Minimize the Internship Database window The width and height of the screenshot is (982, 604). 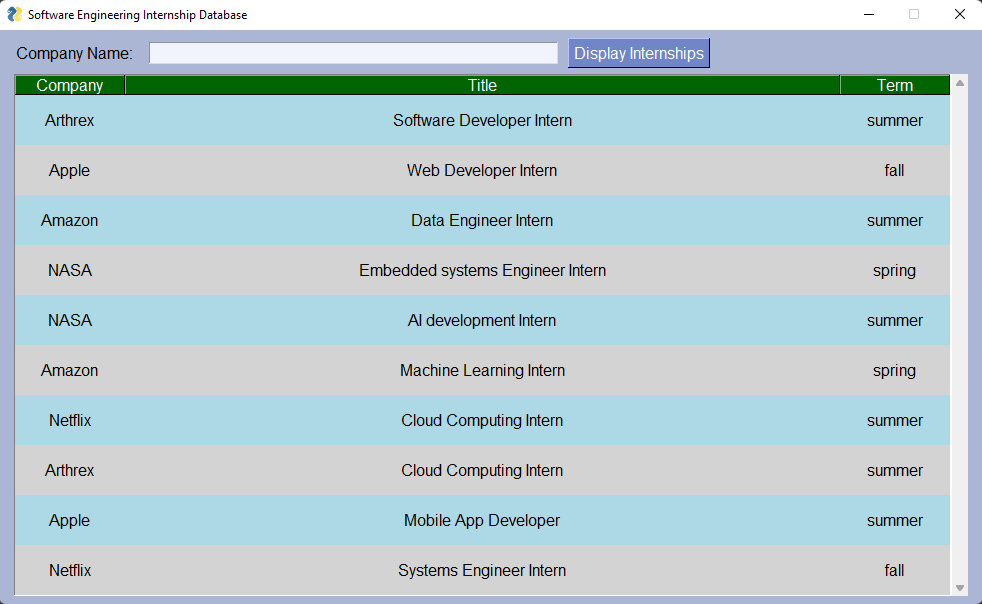click(x=869, y=14)
